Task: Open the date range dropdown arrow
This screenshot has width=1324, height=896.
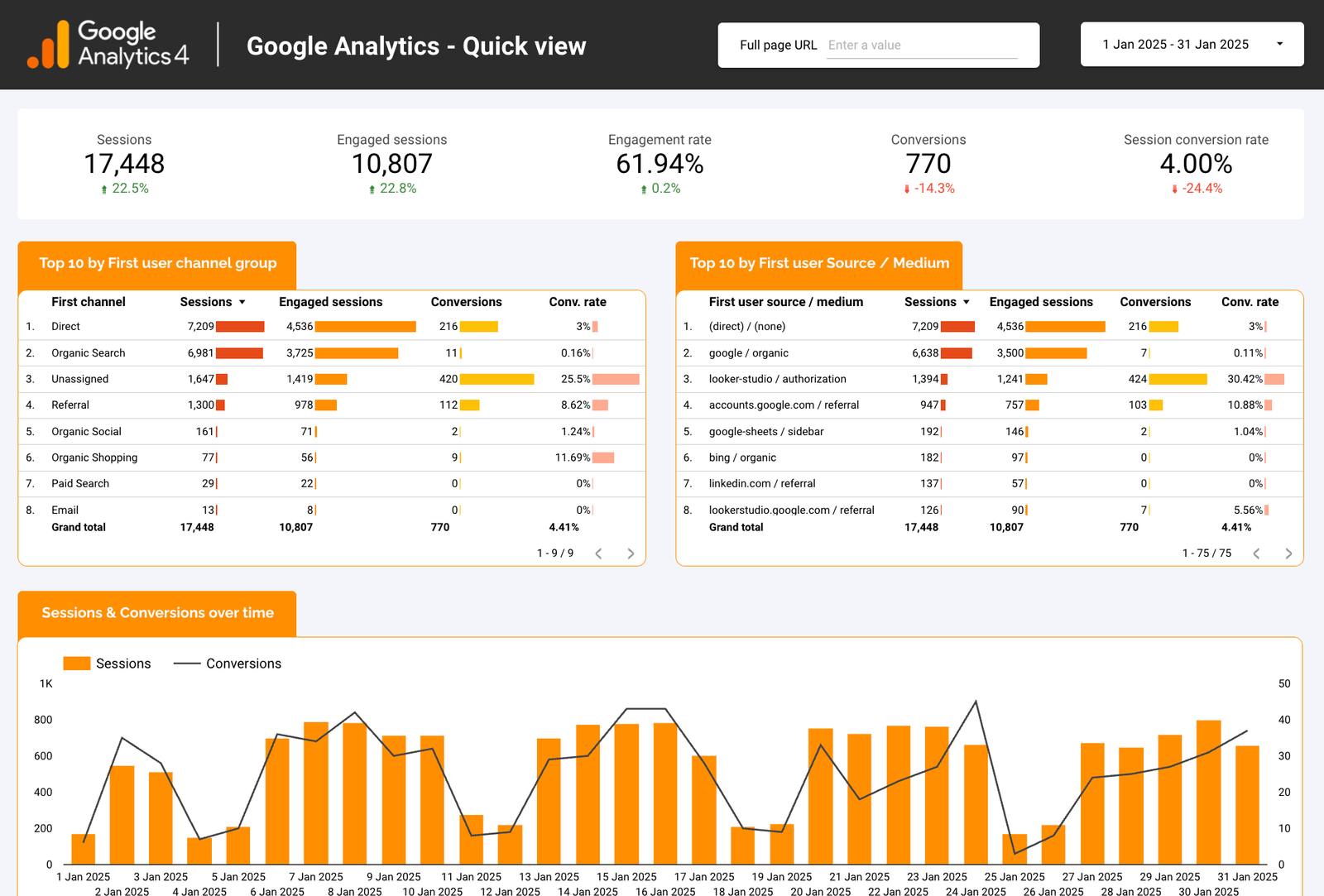Action: (x=1279, y=44)
